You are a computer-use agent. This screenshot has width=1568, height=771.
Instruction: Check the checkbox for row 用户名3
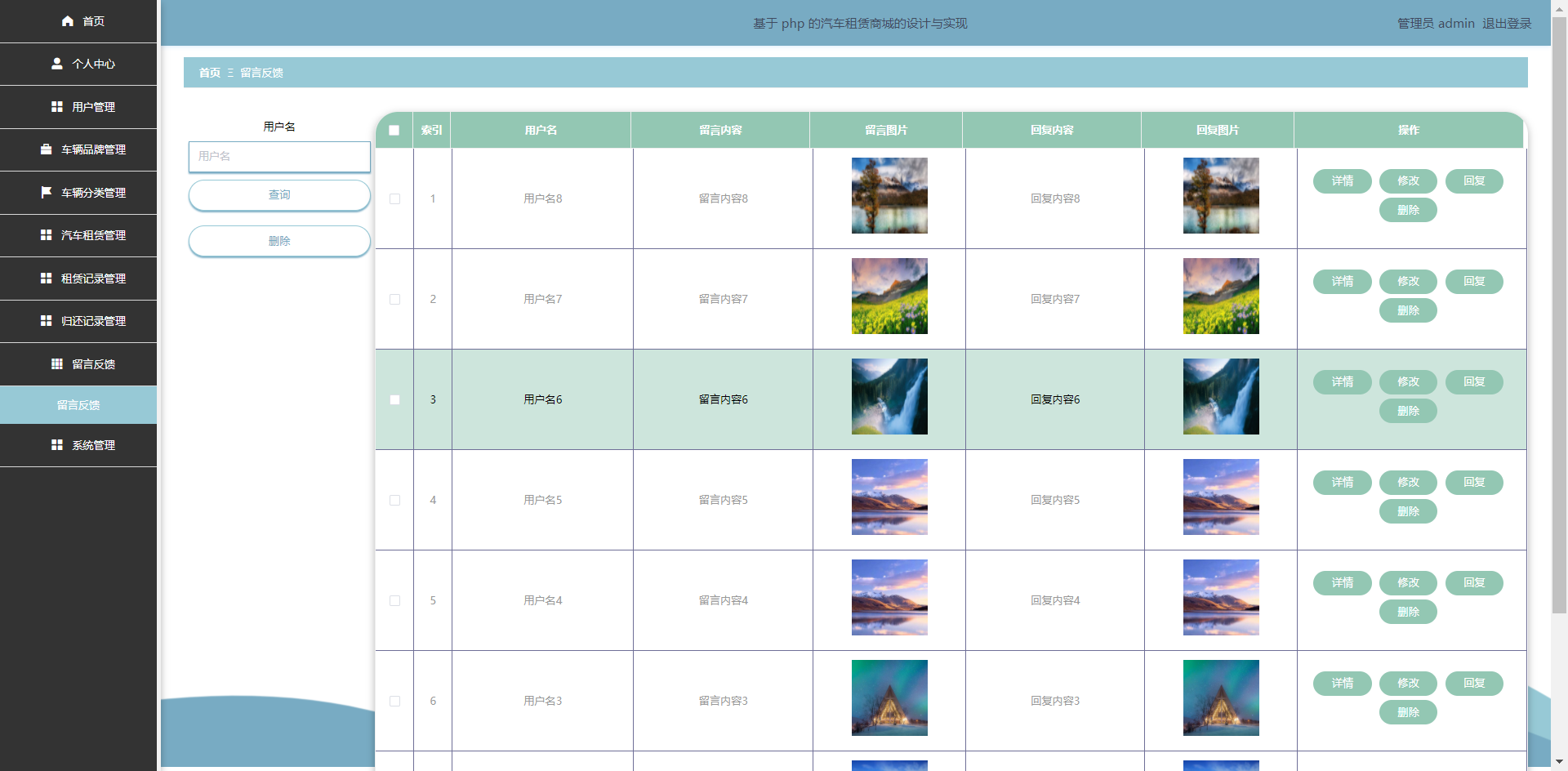tap(394, 701)
